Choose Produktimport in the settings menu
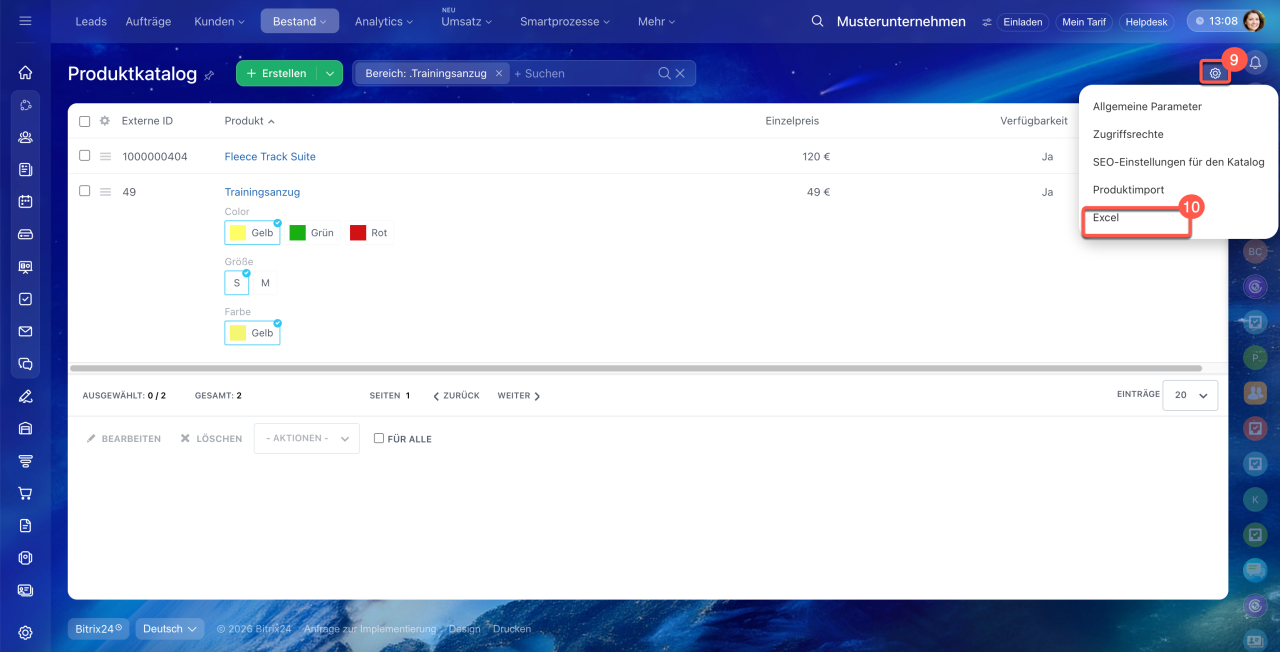Image resolution: width=1280 pixels, height=652 pixels. 1128,190
